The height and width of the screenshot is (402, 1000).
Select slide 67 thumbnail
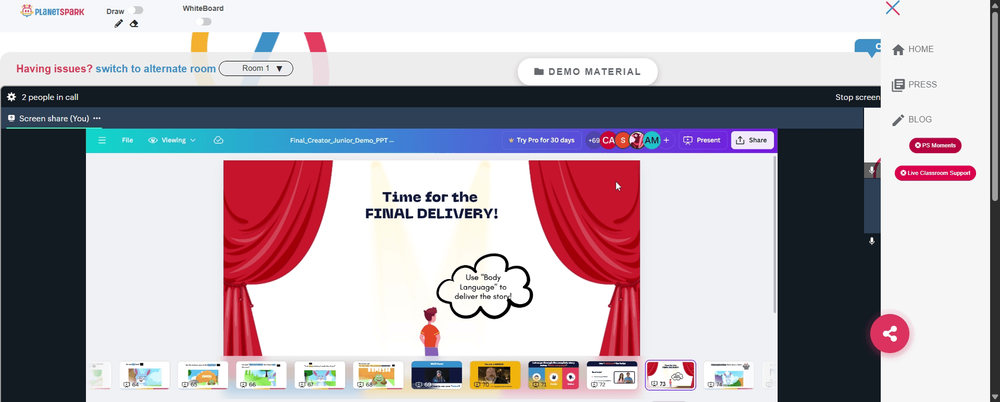coord(320,375)
